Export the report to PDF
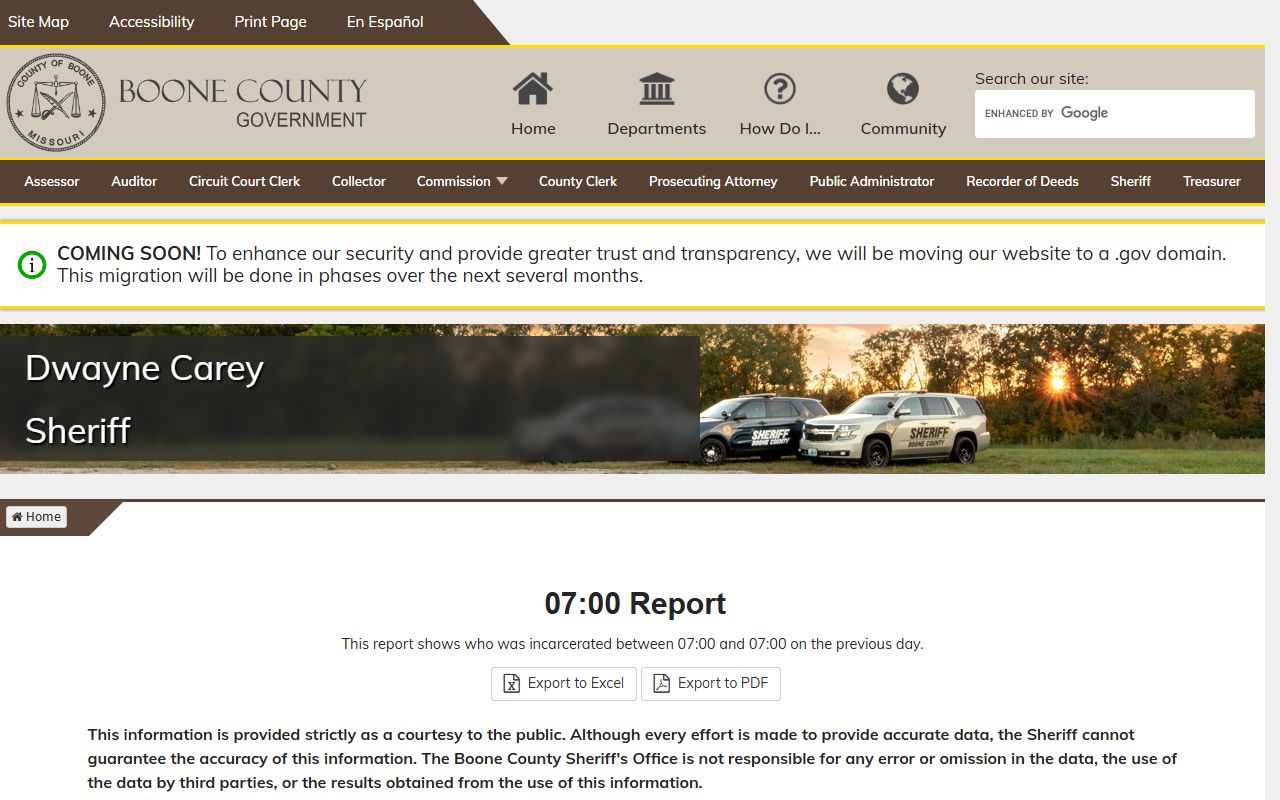The height and width of the screenshot is (800, 1280). [x=711, y=684]
